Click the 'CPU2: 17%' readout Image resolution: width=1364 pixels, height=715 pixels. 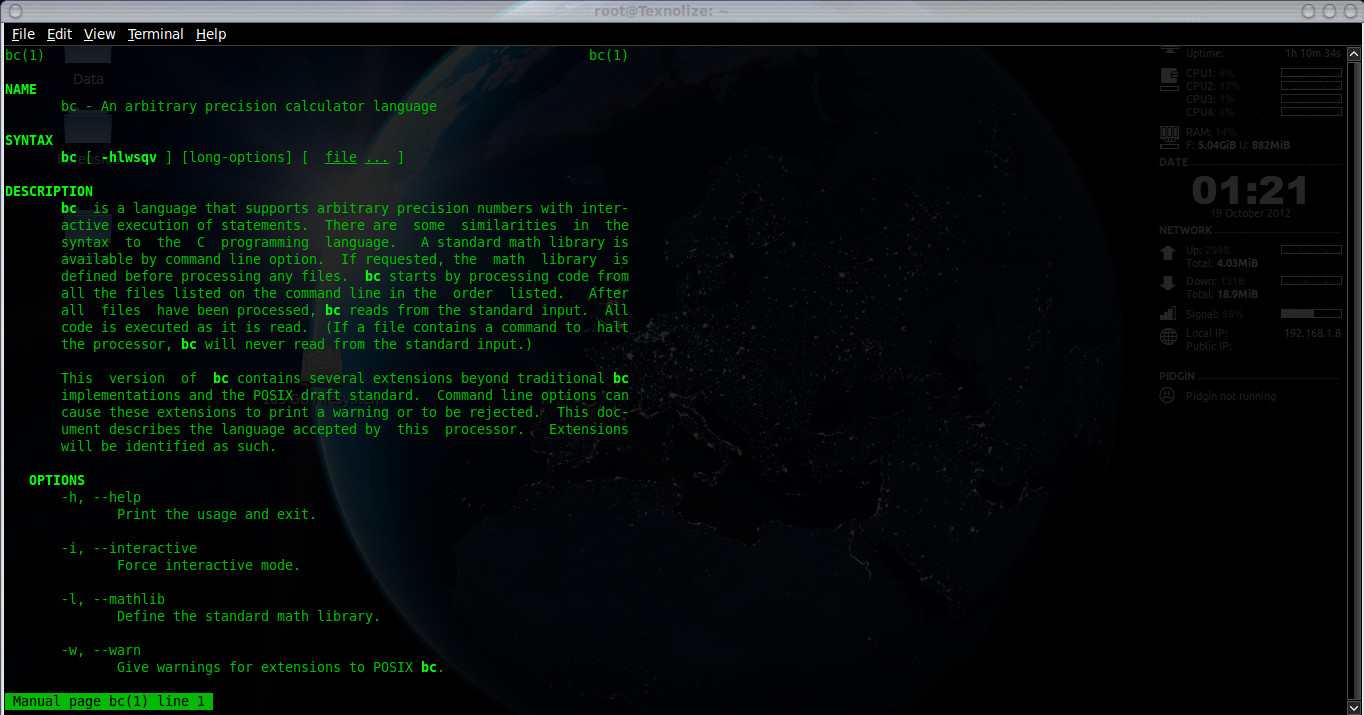[x=1213, y=87]
